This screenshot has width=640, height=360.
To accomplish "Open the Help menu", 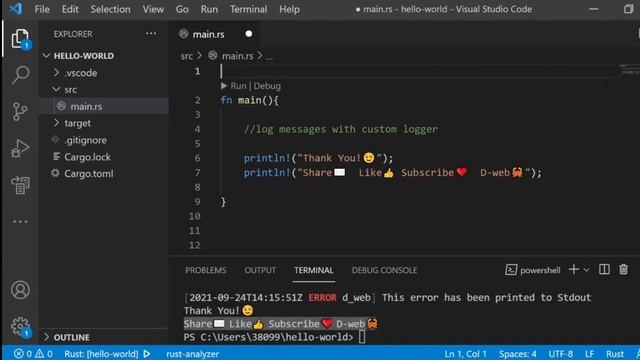I will click(x=289, y=9).
